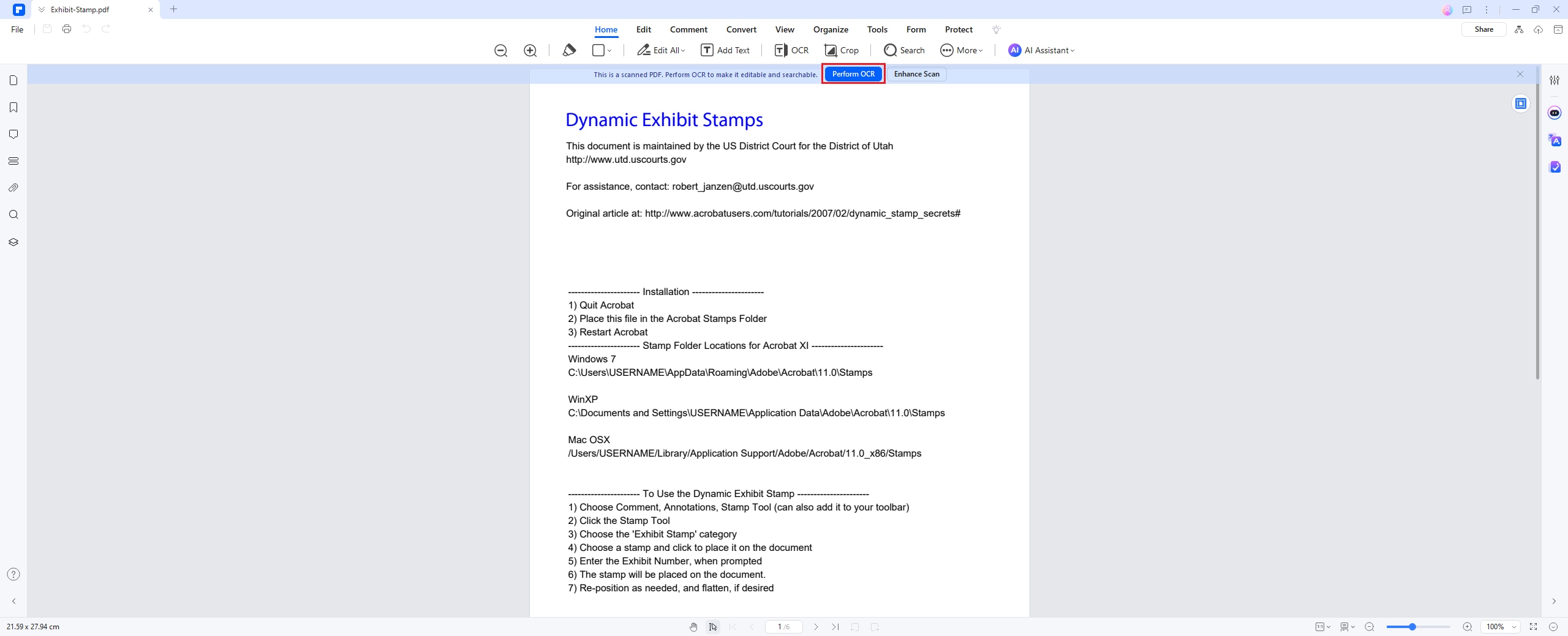Image resolution: width=1568 pixels, height=636 pixels.
Task: Close the Exhibit-Stamp.pdf tab
Action: [x=150, y=10]
